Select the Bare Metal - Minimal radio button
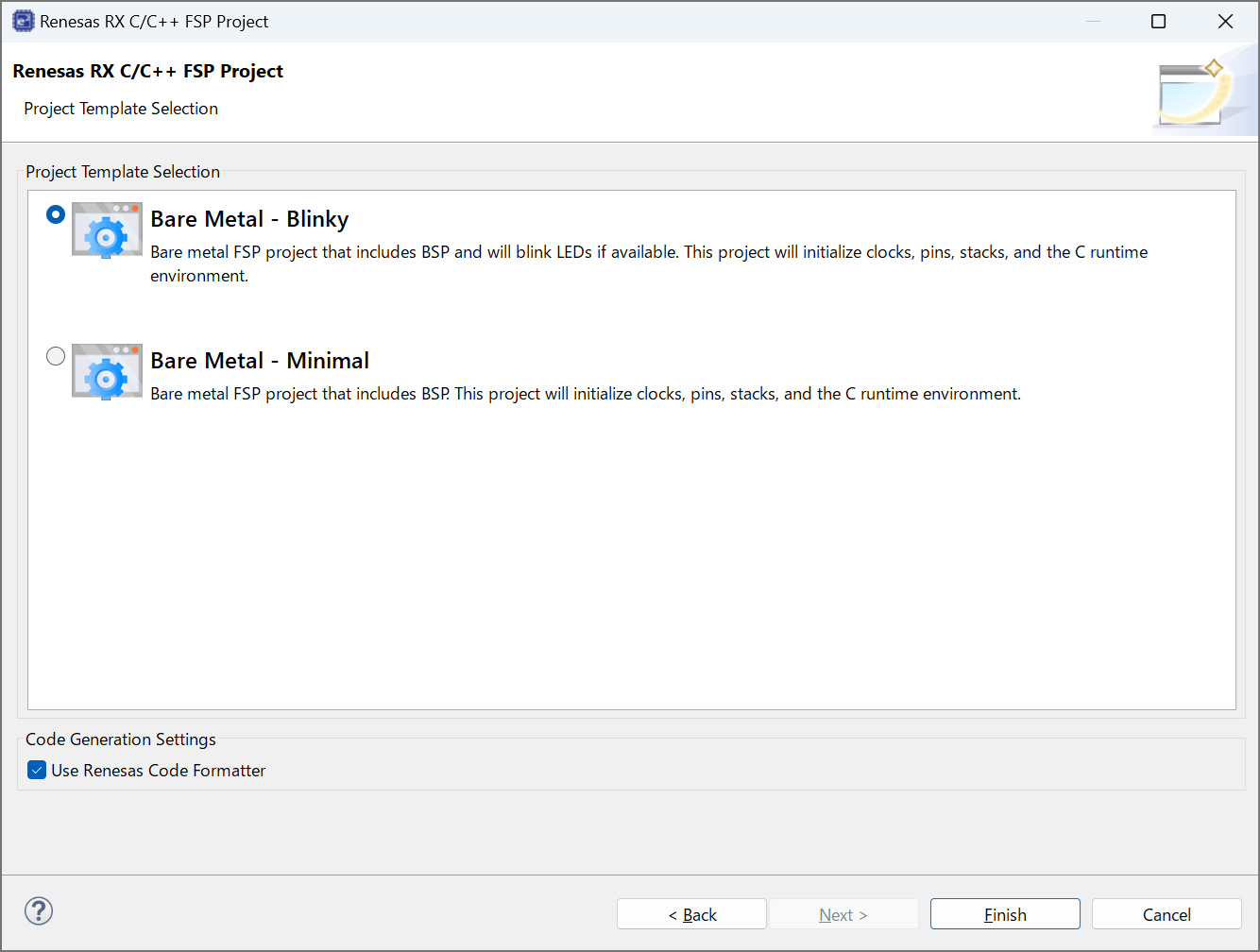Image resolution: width=1260 pixels, height=952 pixels. [56, 356]
